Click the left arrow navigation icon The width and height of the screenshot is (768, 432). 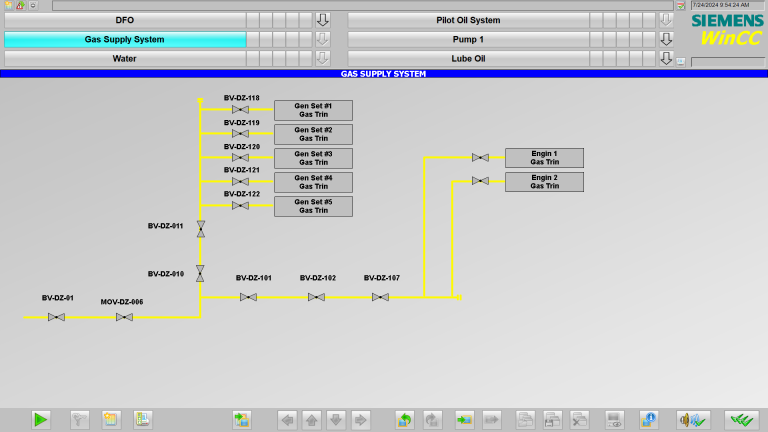288,420
